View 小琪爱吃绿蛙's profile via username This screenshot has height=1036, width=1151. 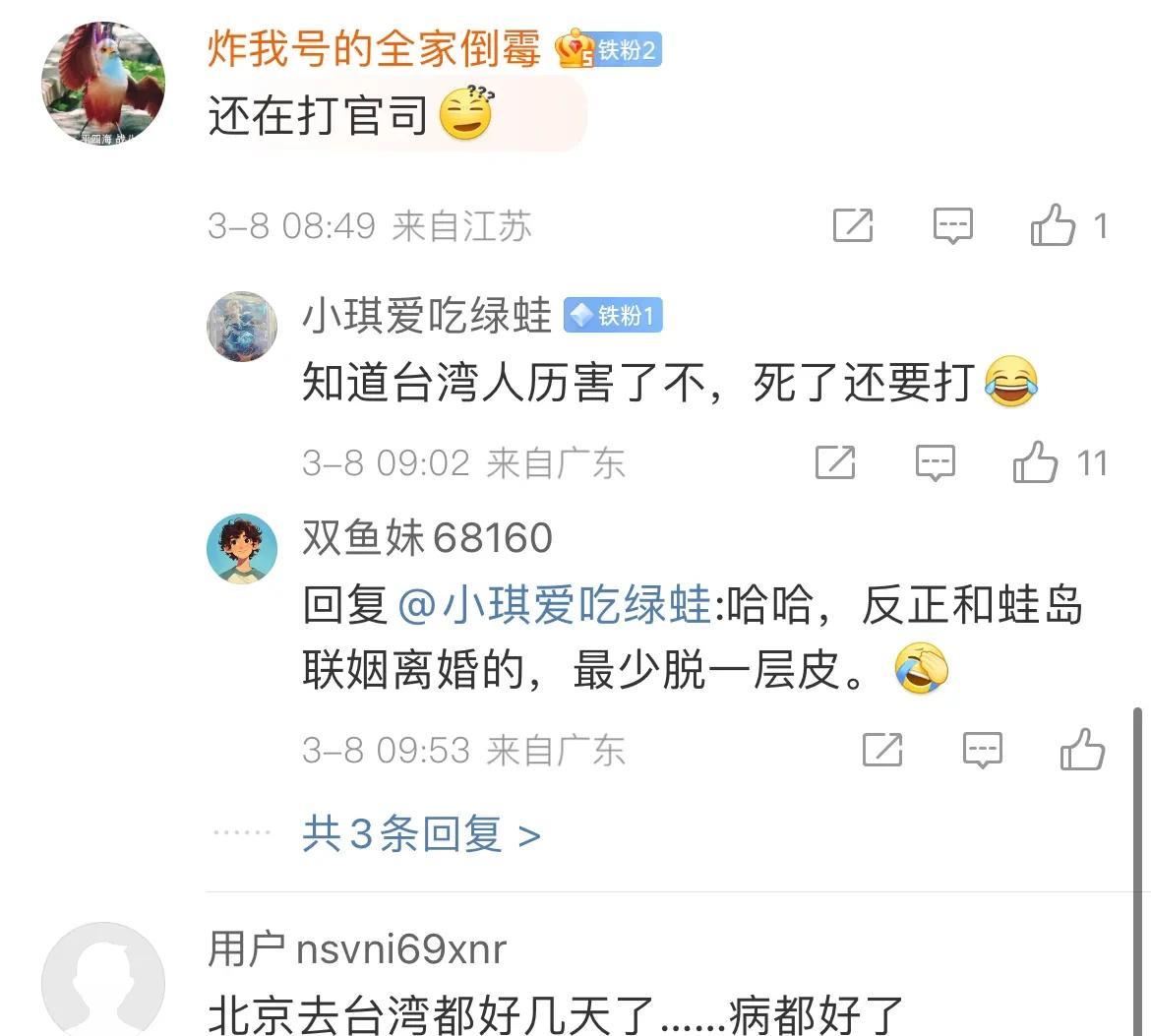(427, 316)
